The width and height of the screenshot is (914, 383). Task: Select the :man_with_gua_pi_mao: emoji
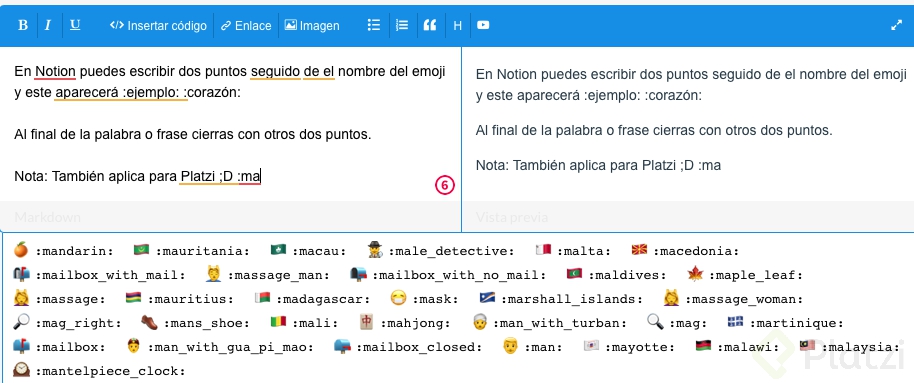tap(220, 347)
